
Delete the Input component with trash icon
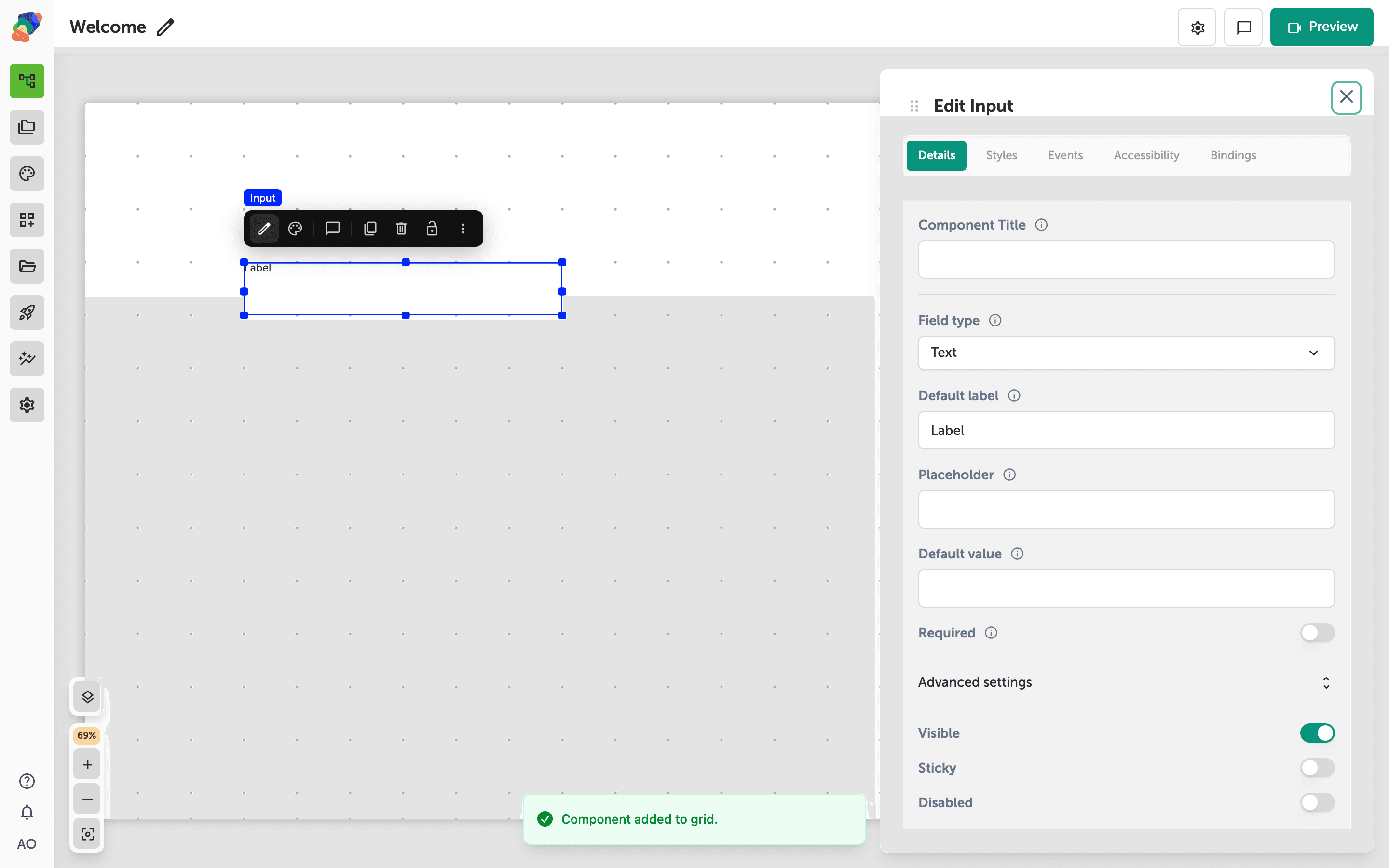(x=401, y=229)
